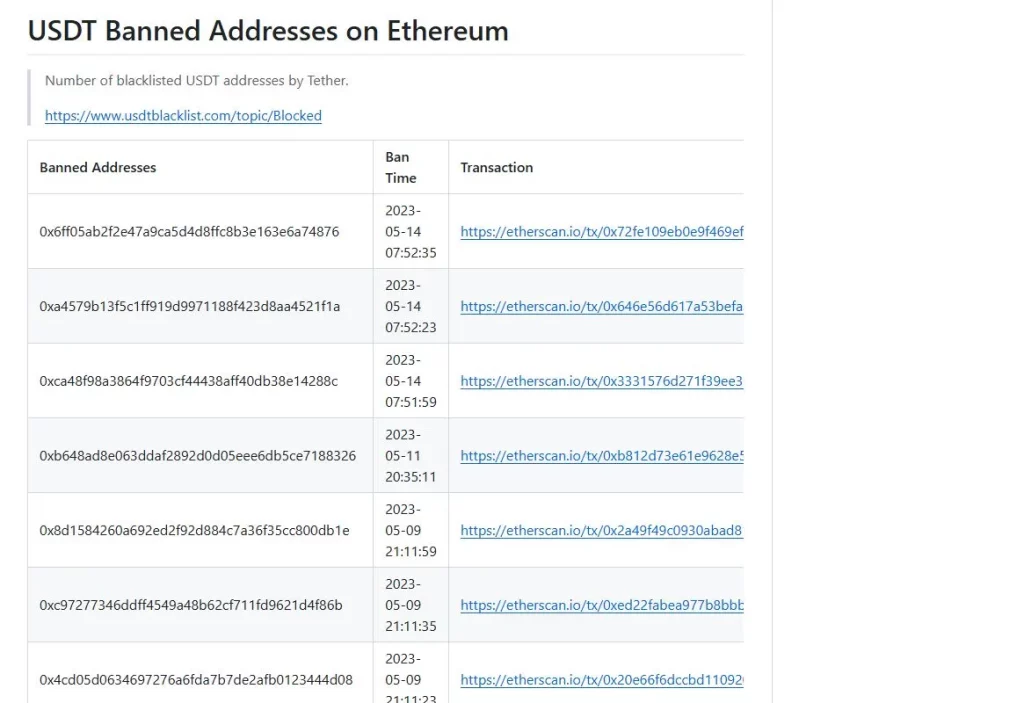Click address 0xca48f98a3864f9703cf44438aff40db38e14288c

click(189, 381)
